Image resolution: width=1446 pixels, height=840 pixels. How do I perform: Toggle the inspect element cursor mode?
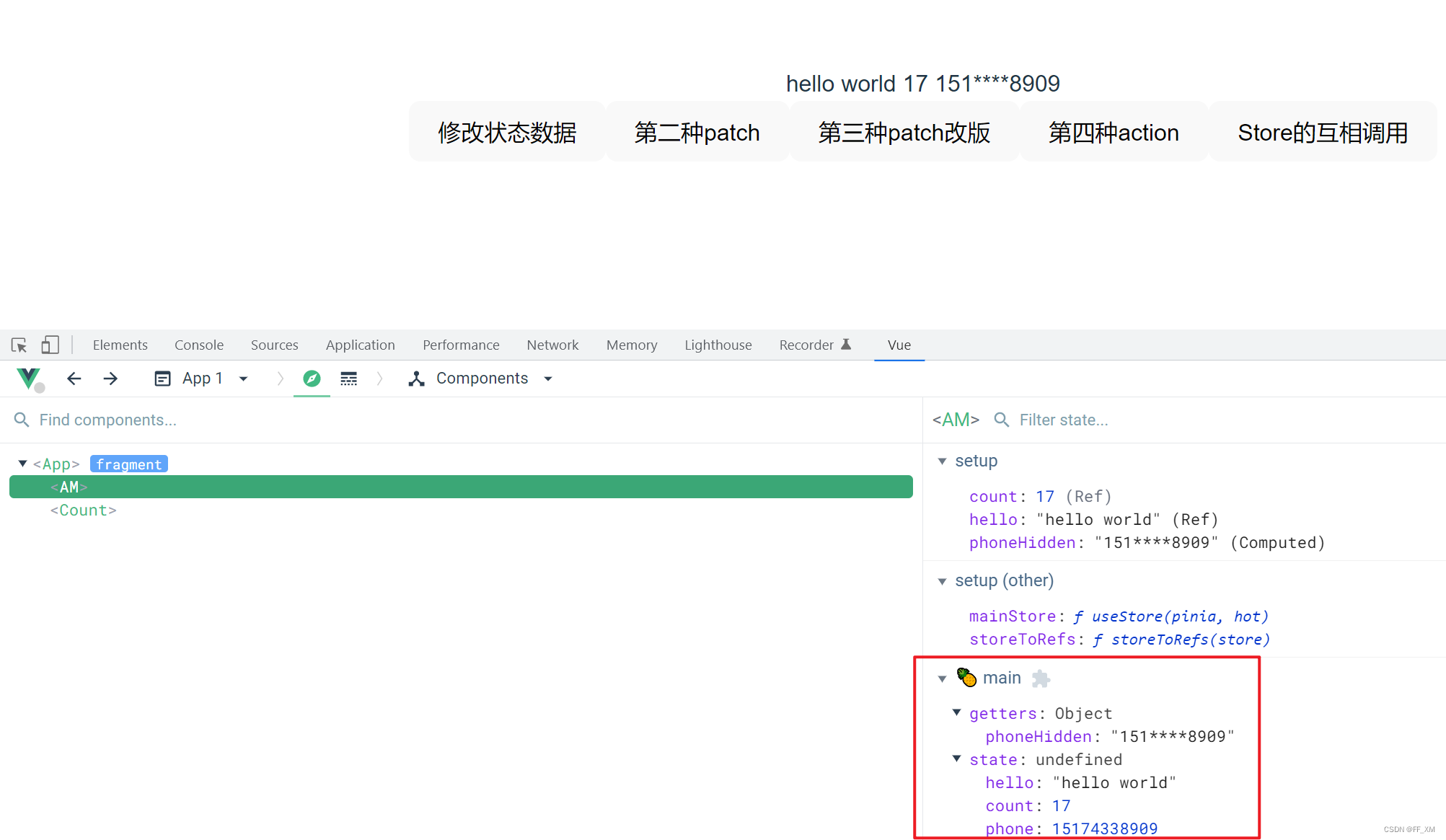click(19, 345)
